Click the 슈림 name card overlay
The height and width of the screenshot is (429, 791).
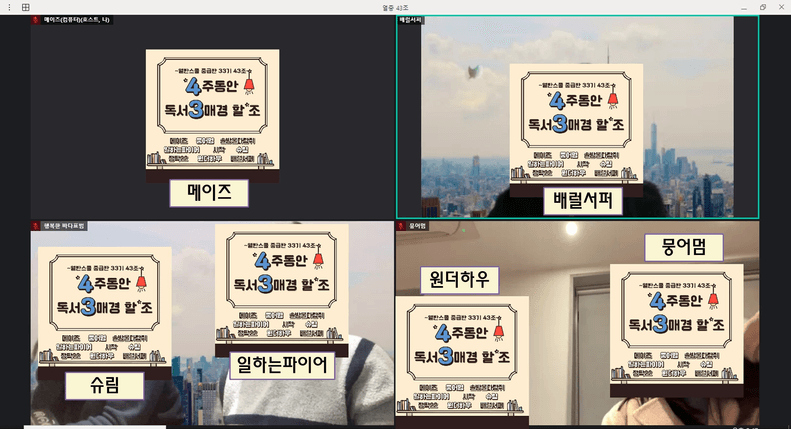pos(104,386)
